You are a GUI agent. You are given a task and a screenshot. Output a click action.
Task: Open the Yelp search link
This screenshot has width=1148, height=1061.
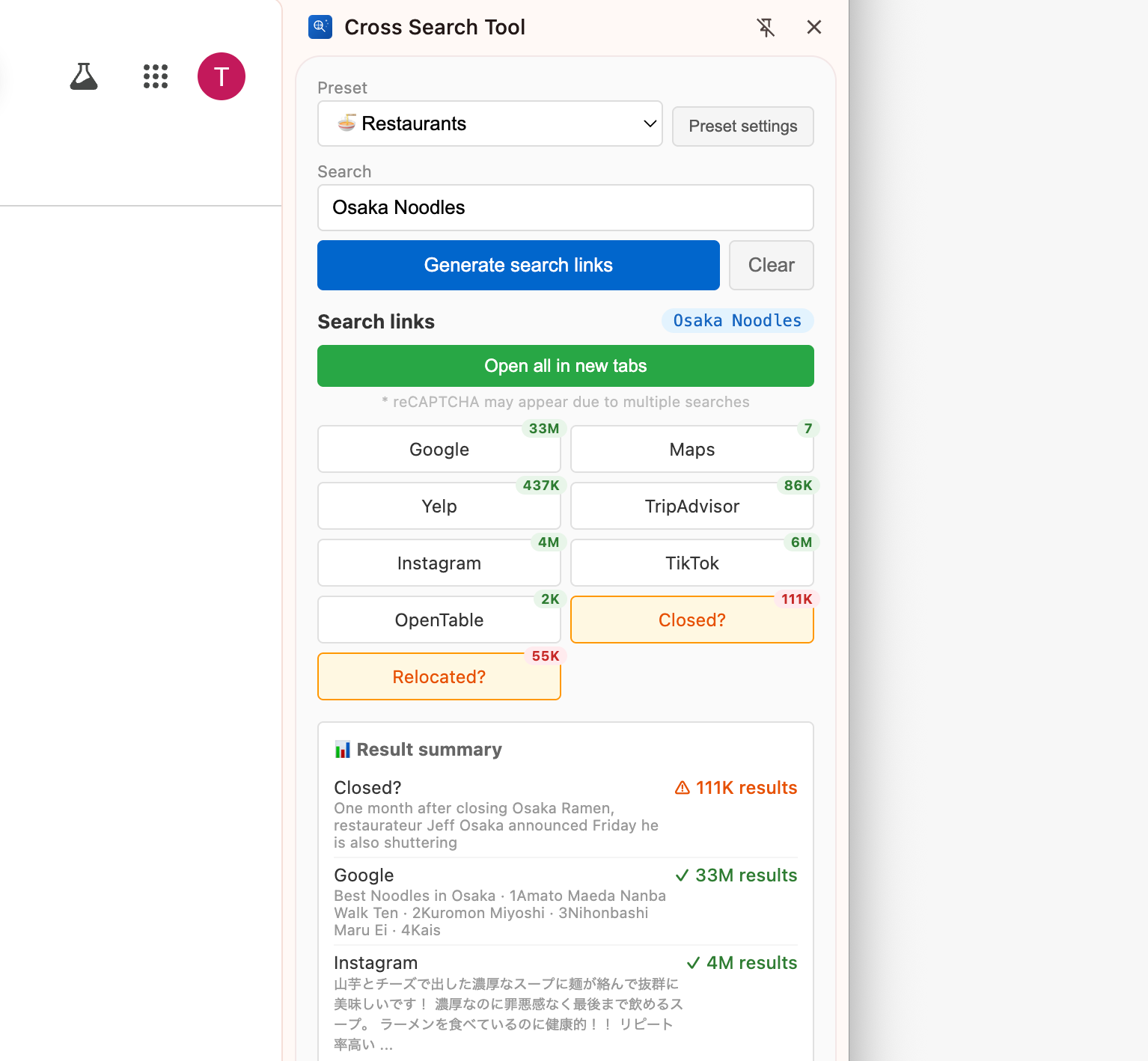(439, 507)
